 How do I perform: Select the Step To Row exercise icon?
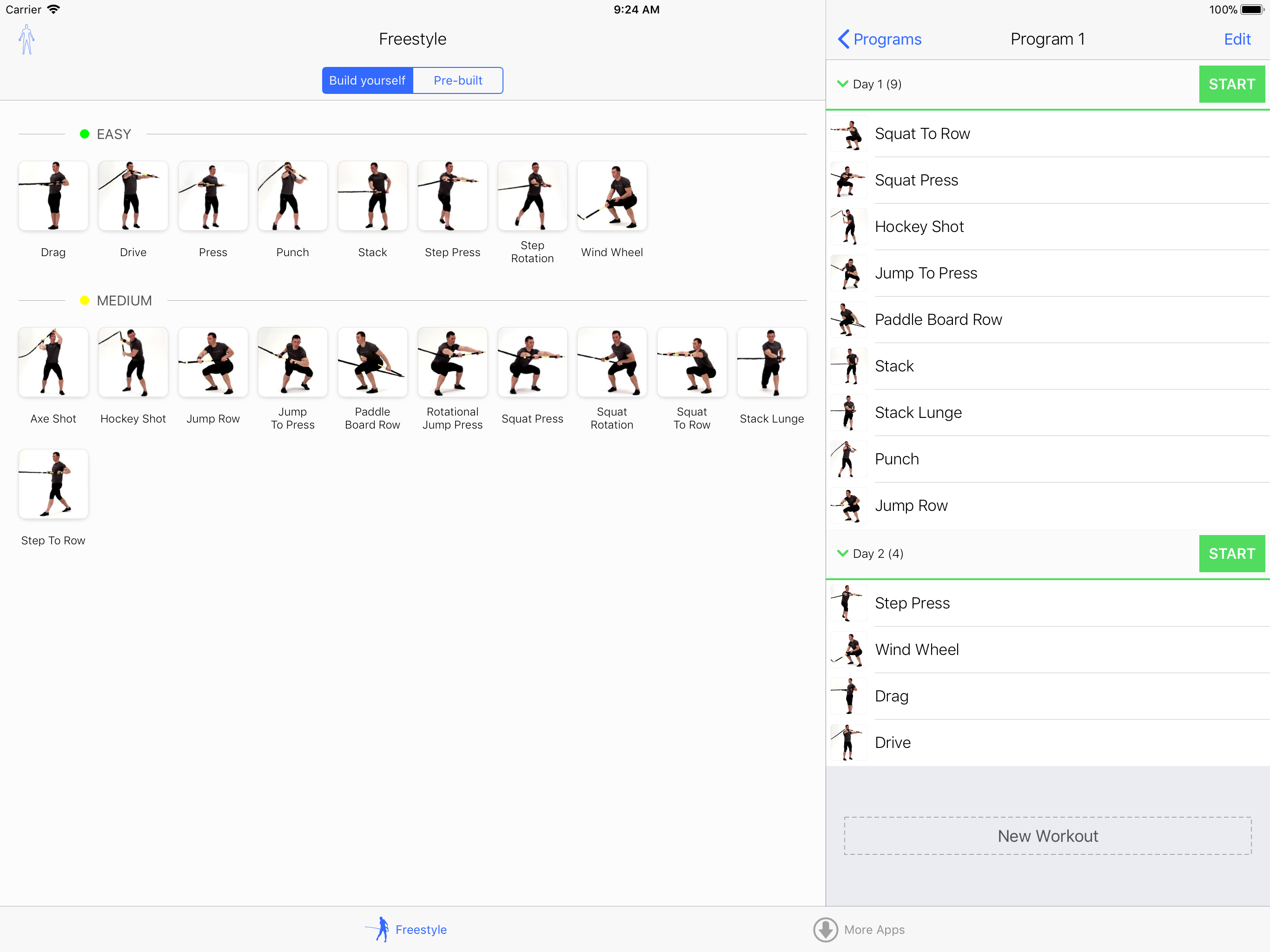click(x=53, y=484)
